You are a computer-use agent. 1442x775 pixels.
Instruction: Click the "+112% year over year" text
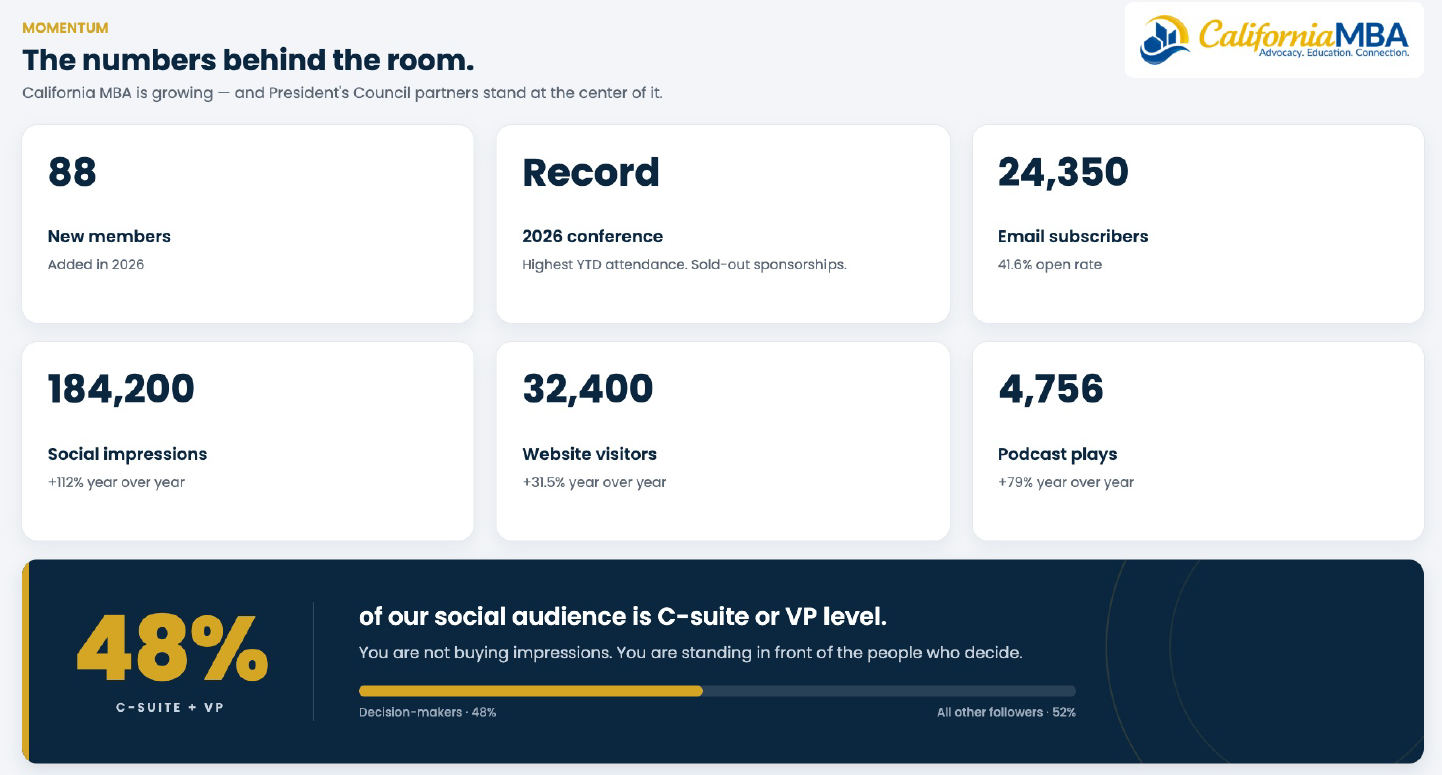coord(116,482)
